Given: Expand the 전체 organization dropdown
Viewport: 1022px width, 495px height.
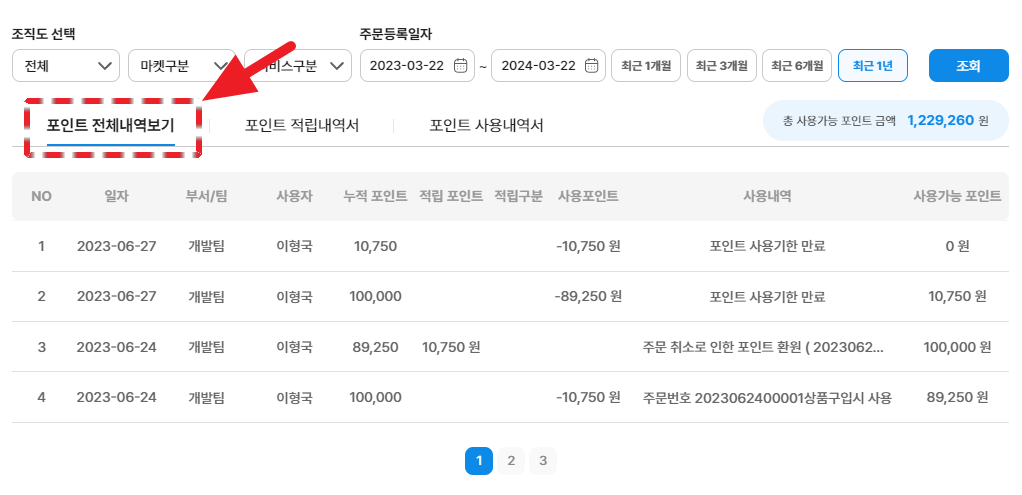Looking at the screenshot, I should [66, 66].
